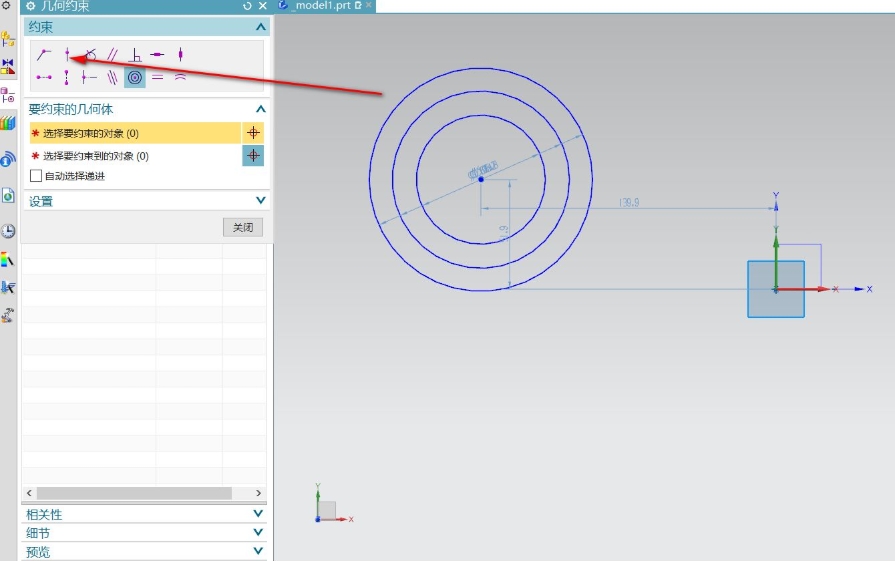Pick the Perpendicular constraint icon
The height and width of the screenshot is (561, 895).
tap(135, 55)
